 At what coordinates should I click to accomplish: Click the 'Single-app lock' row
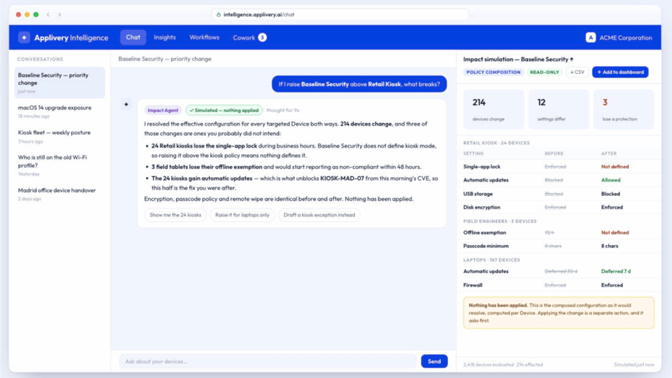click(558, 167)
